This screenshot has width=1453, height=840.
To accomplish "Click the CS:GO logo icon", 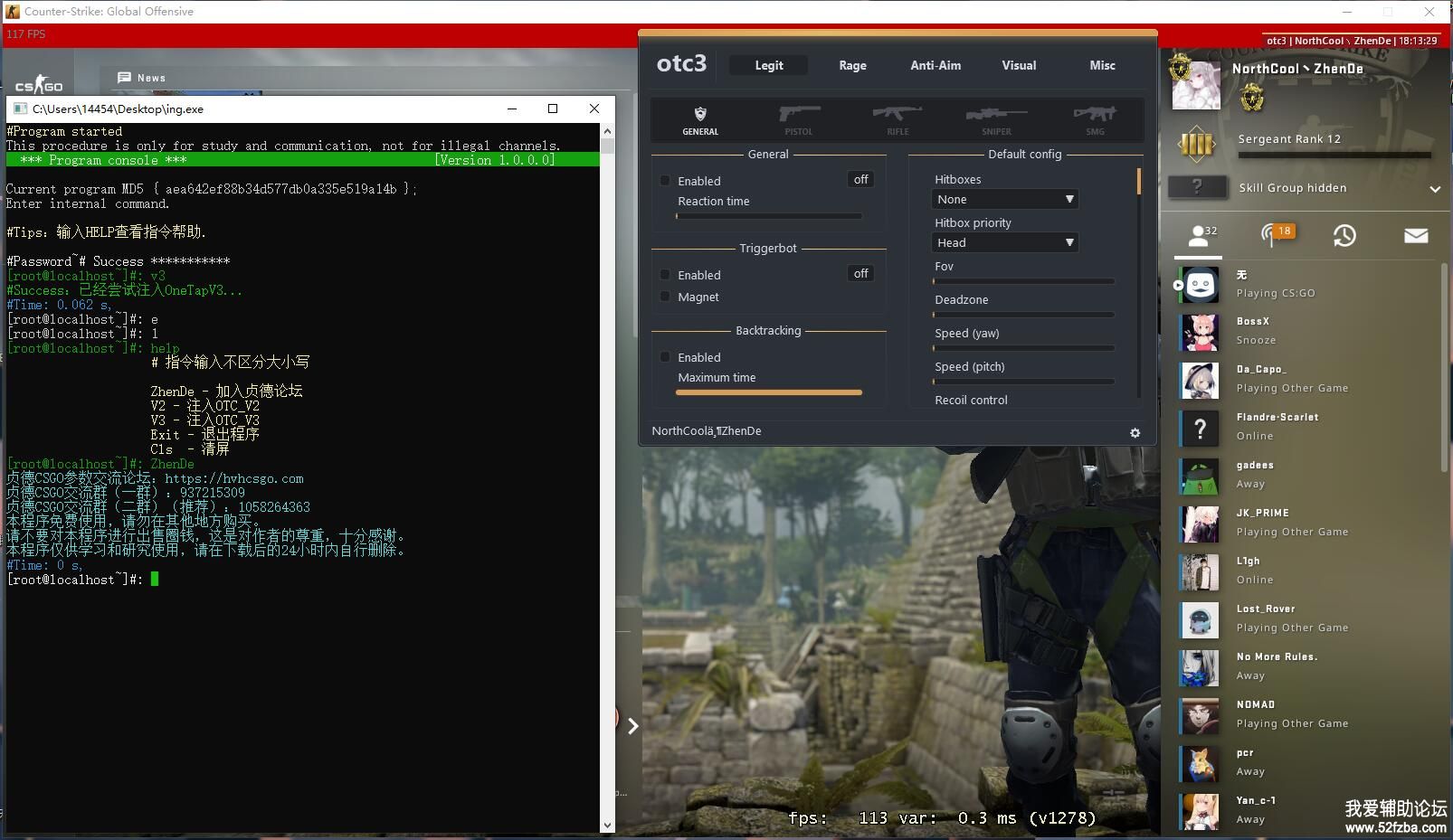I will (x=39, y=85).
